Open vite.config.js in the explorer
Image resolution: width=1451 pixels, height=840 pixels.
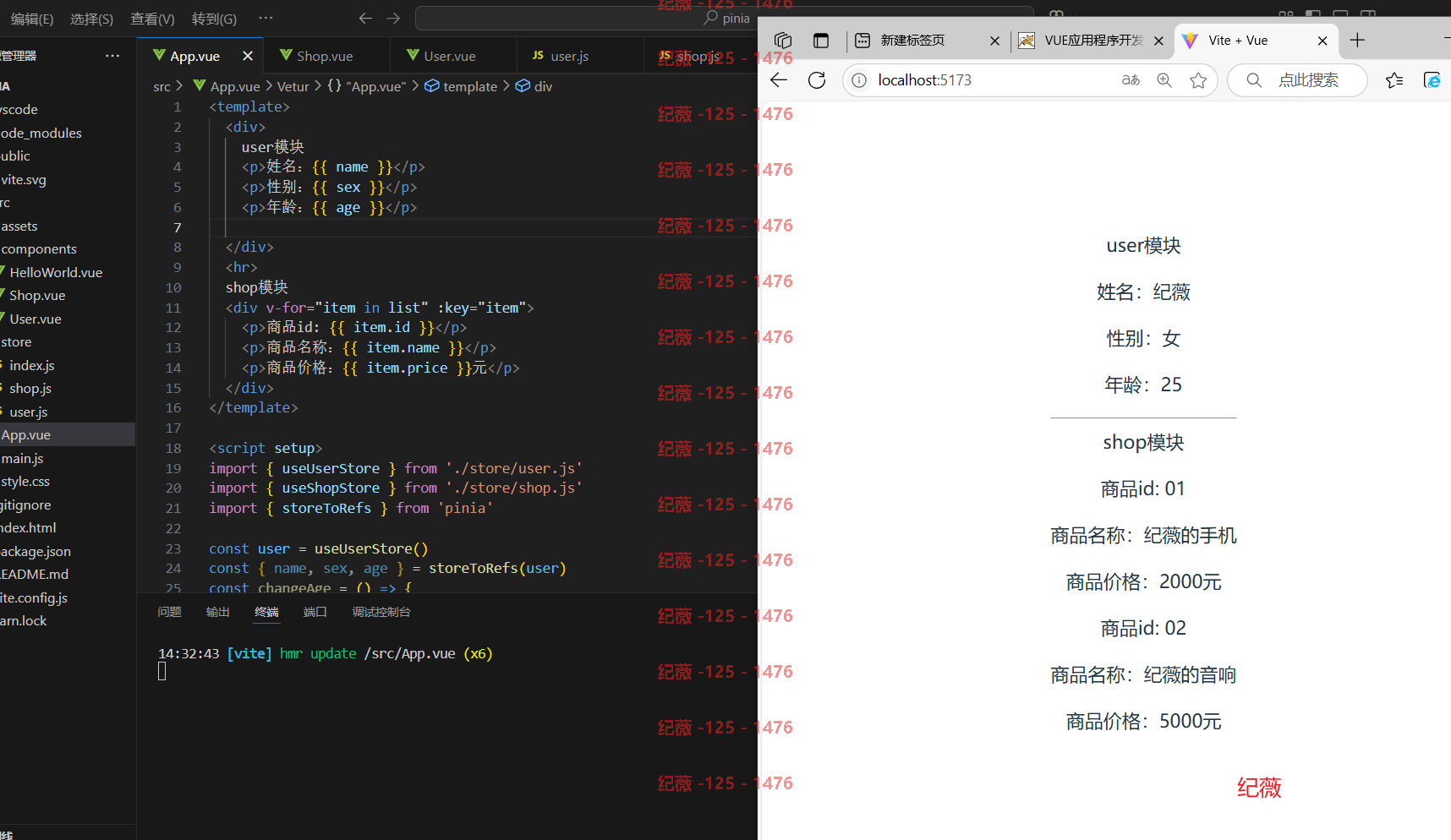click(x=34, y=597)
